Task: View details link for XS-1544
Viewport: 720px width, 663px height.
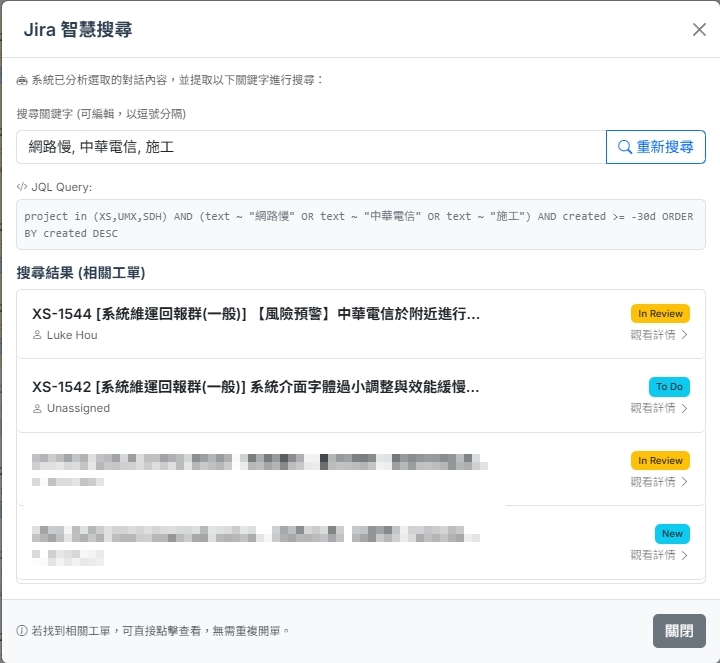Action: (659, 335)
